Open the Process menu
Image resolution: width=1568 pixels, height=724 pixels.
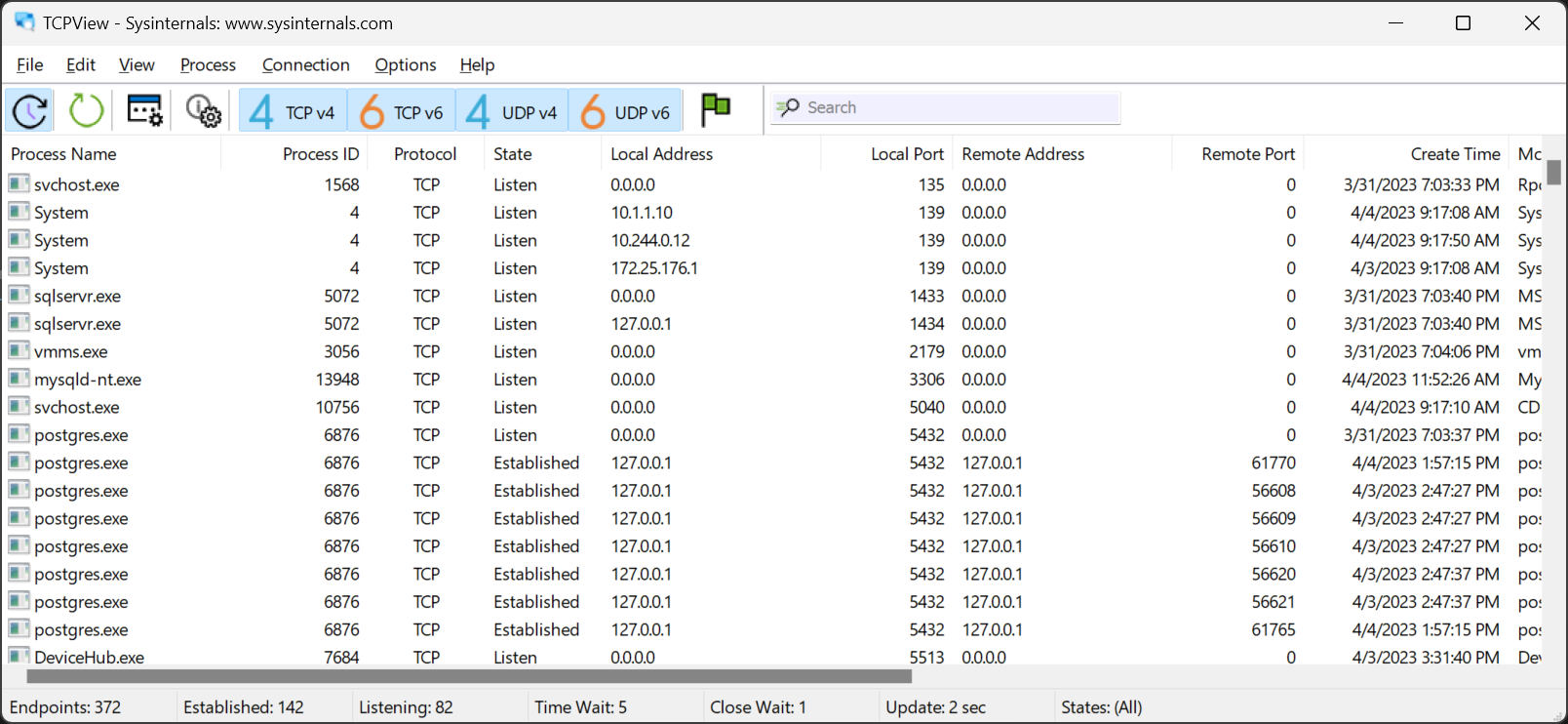pos(208,64)
